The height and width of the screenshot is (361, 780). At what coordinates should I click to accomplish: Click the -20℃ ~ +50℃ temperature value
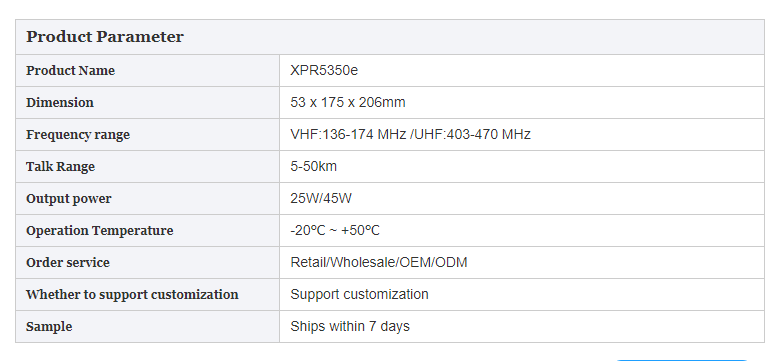[335, 231]
